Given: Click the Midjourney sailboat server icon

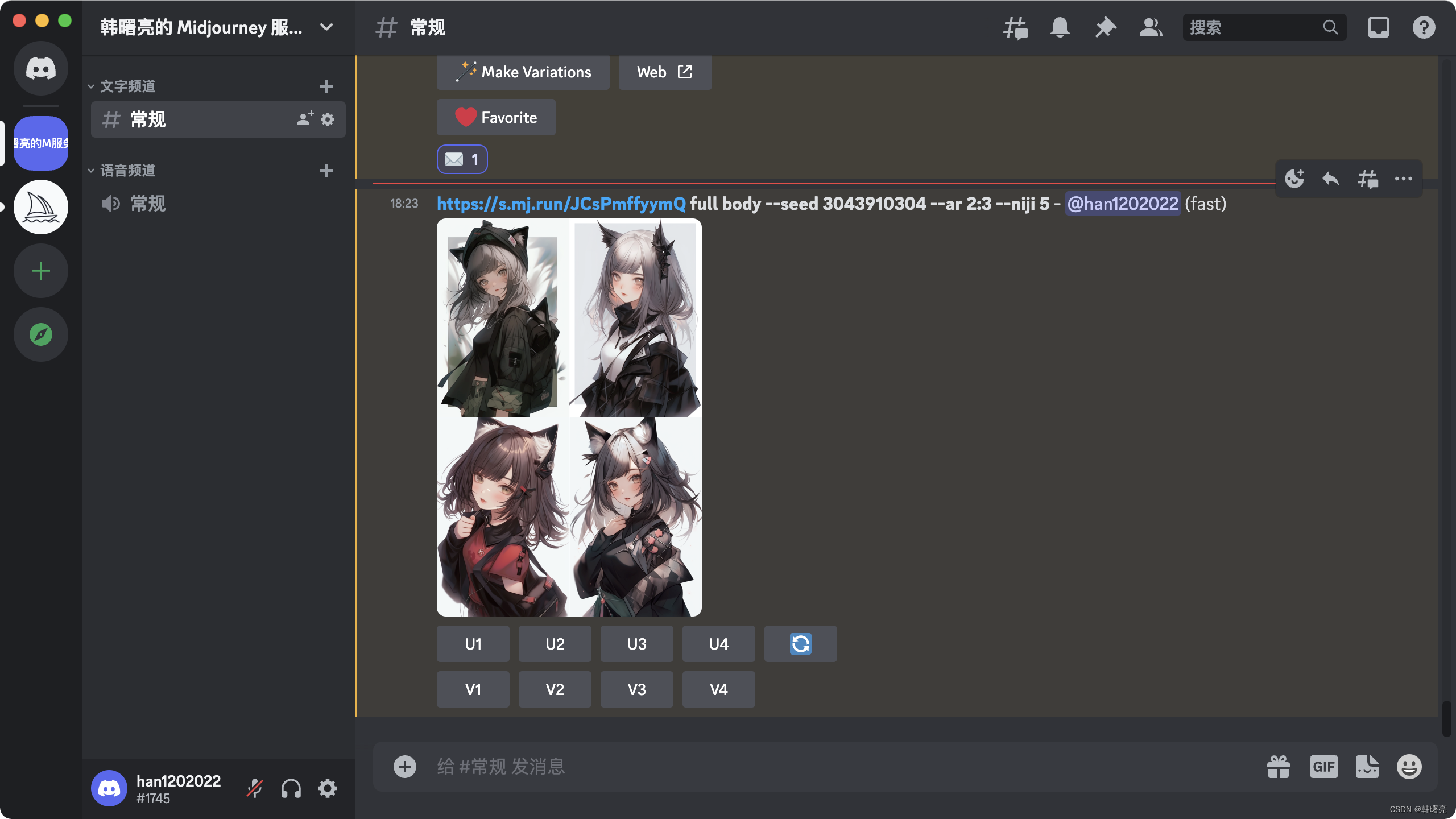Looking at the screenshot, I should [x=41, y=207].
